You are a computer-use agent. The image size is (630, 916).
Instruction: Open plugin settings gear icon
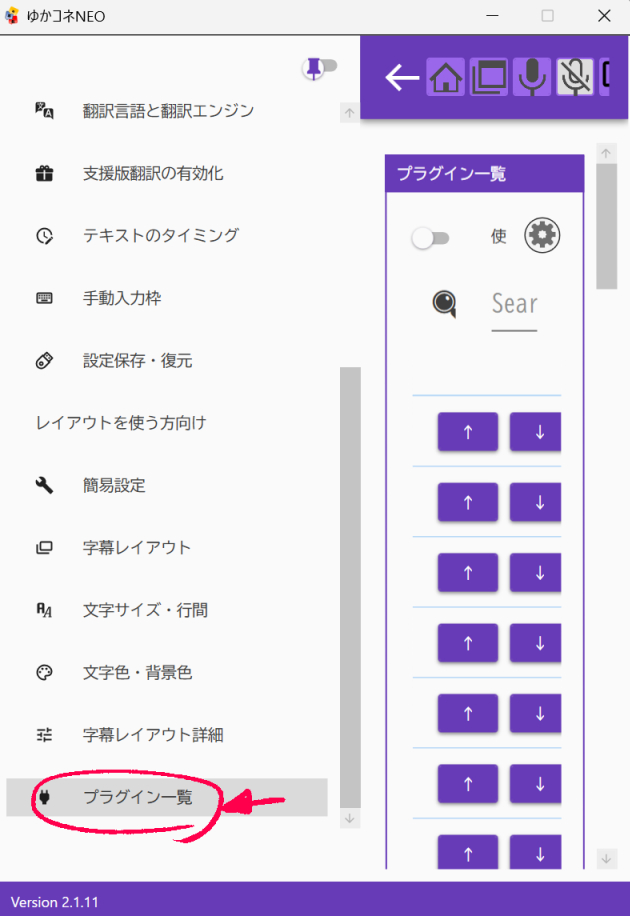pyautogui.click(x=542, y=236)
